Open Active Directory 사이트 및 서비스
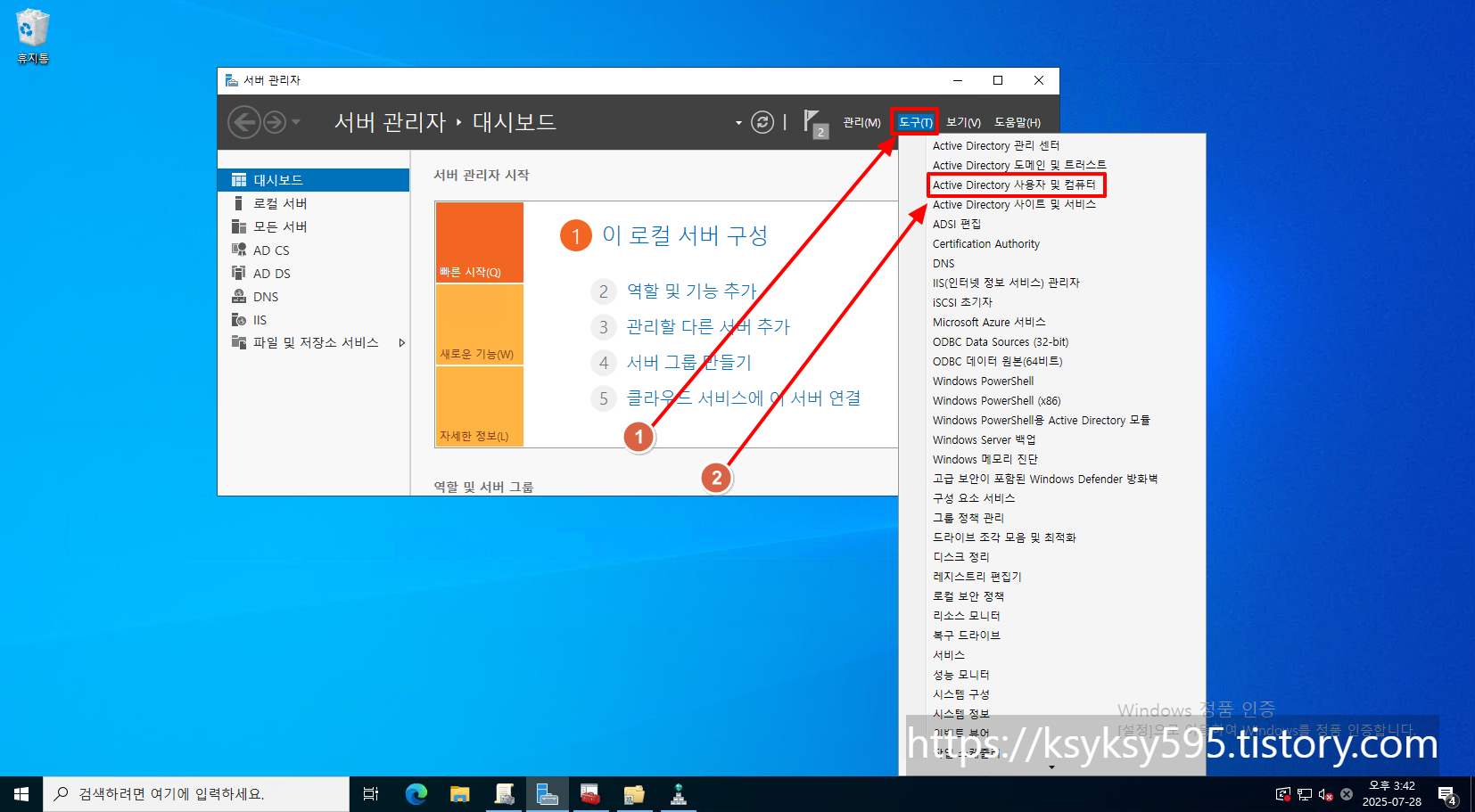 click(x=1014, y=204)
